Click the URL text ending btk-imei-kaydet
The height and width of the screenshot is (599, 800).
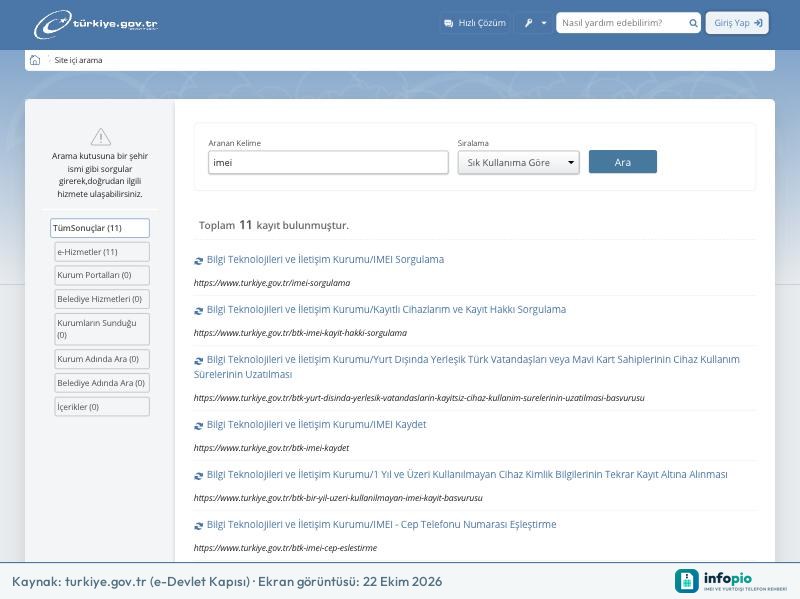point(271,448)
